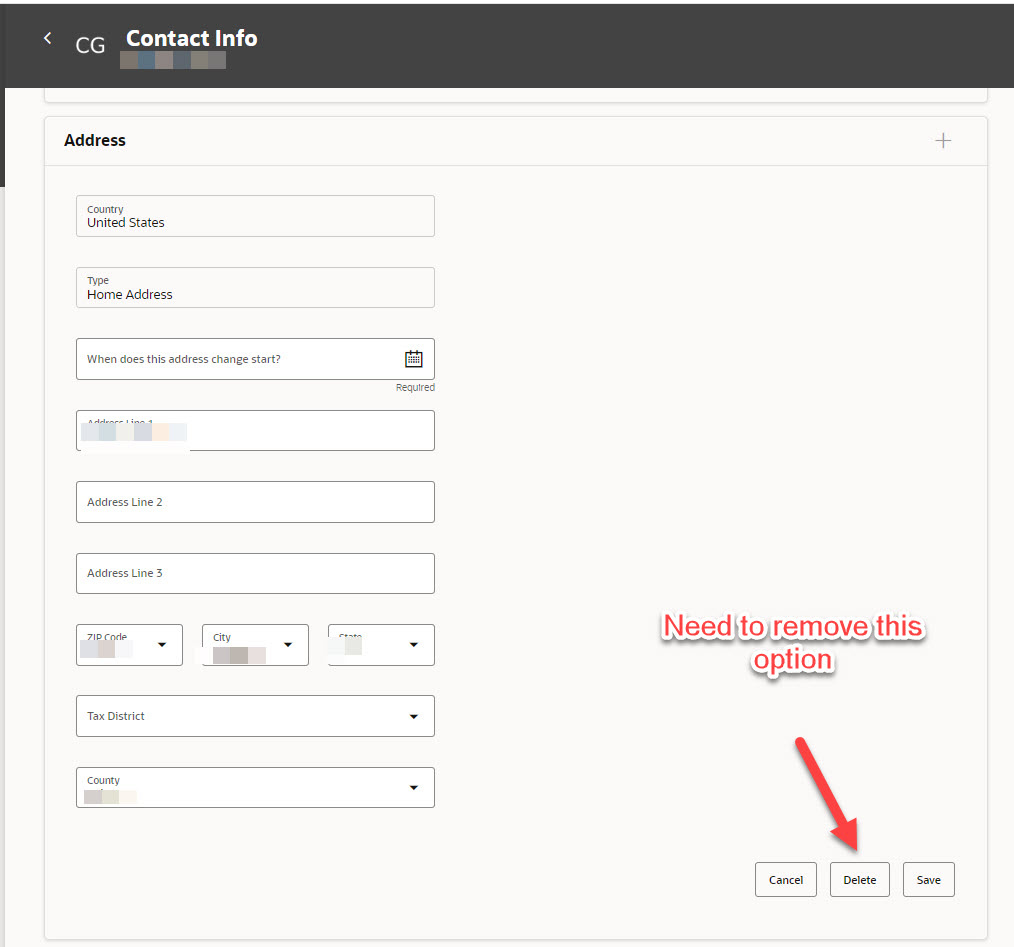Add a new address with the plus icon
This screenshot has width=1014, height=947.
942,140
